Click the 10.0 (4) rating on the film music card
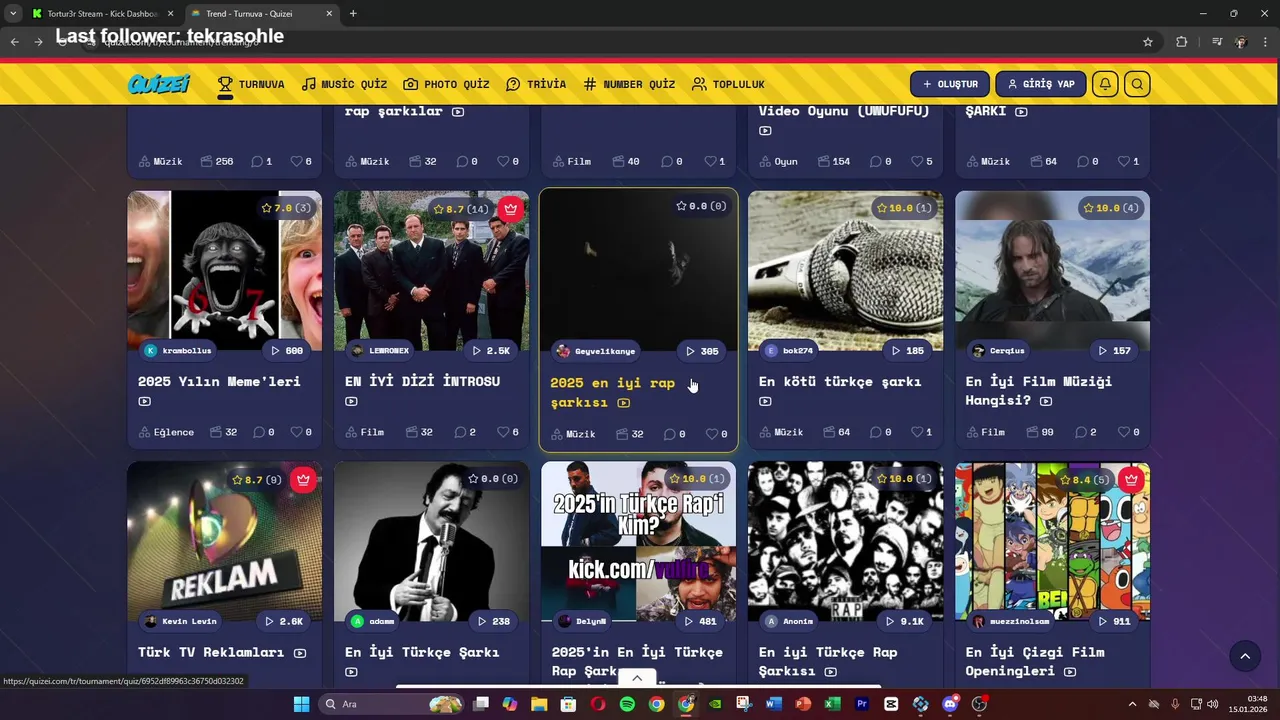1280x720 pixels. [x=1110, y=208]
